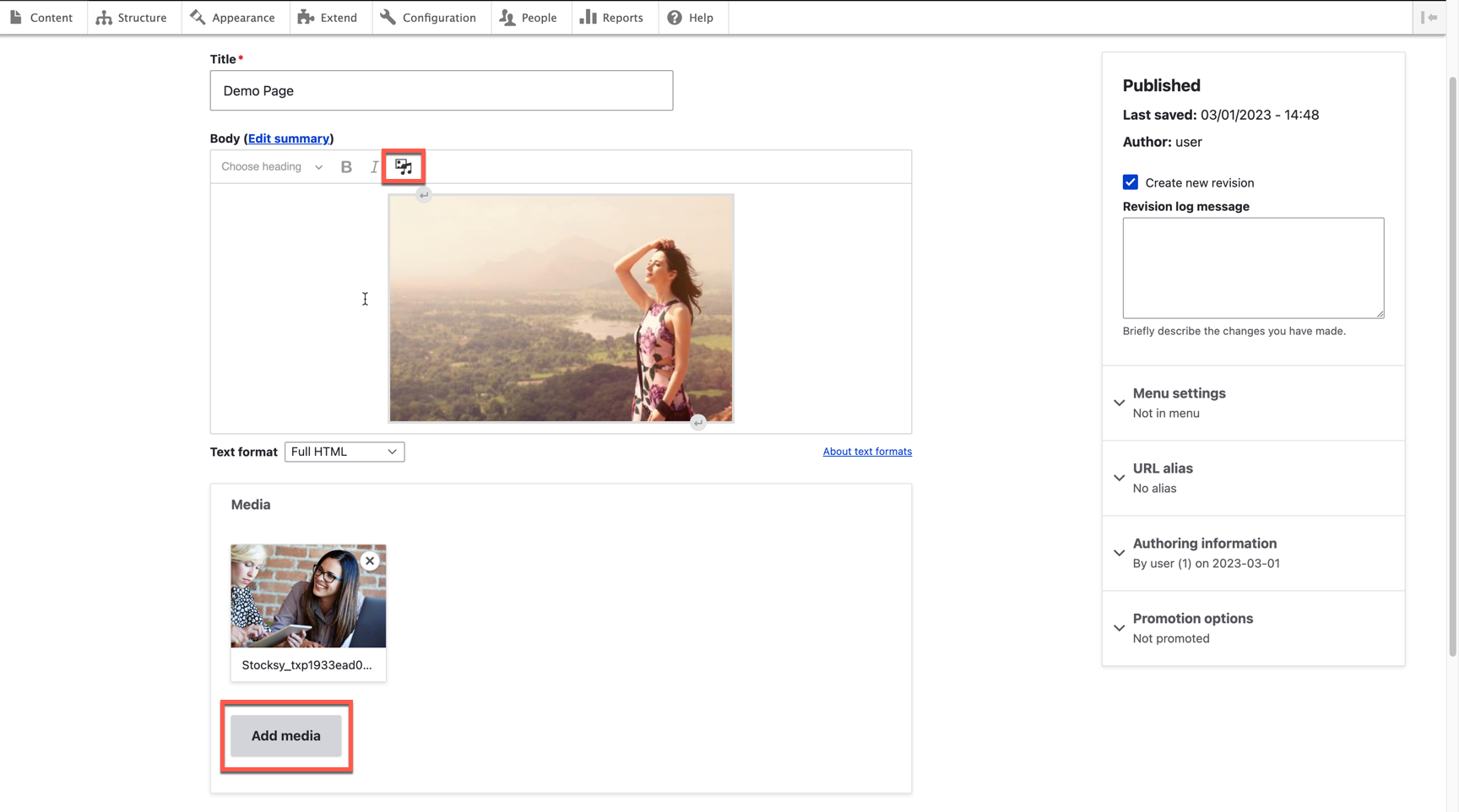Click into the Revision log message field
The image size is (1459, 812).
tap(1252, 268)
